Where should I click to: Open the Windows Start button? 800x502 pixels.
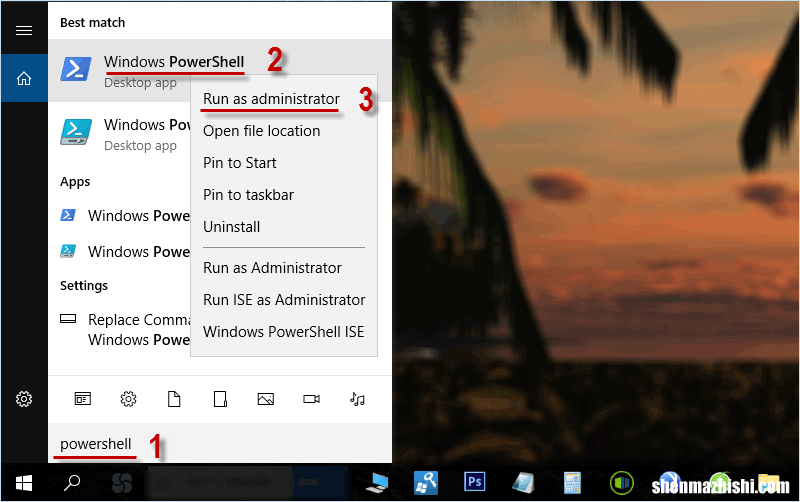24,482
